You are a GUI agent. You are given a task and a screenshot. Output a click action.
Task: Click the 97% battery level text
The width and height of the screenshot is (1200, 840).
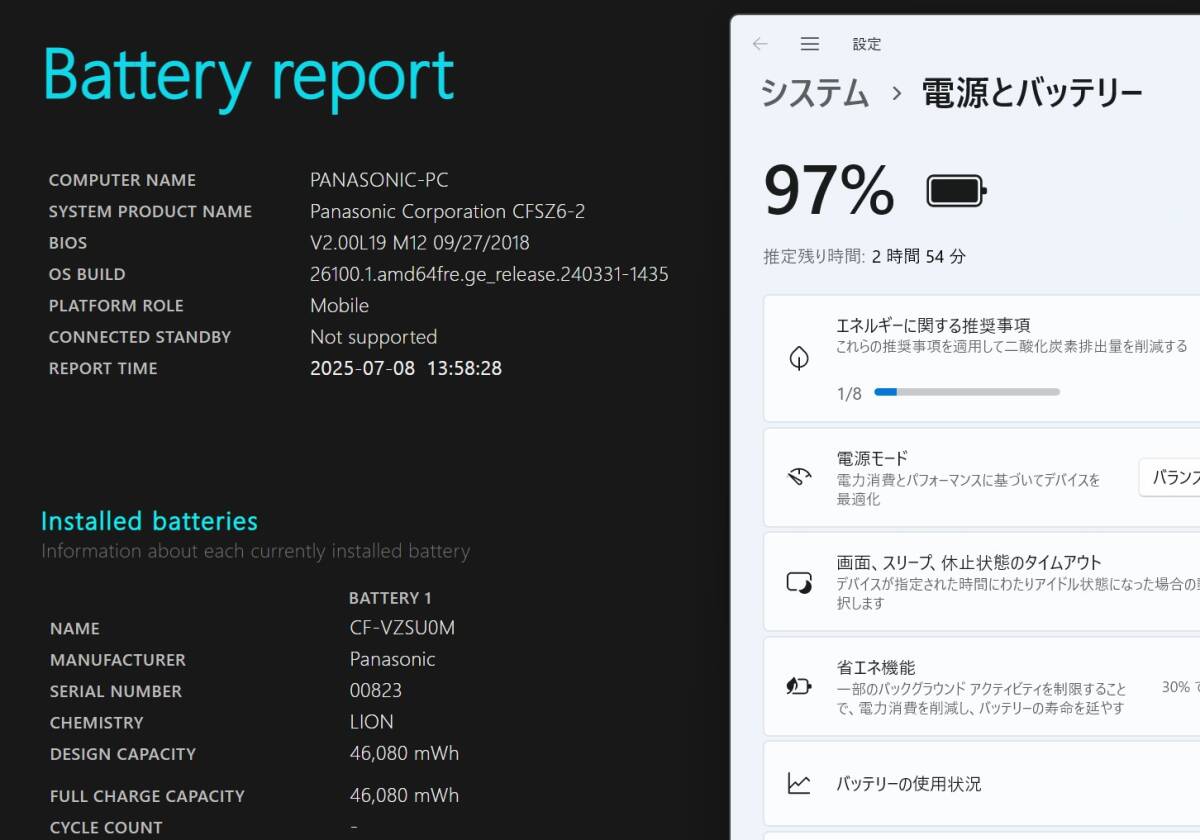[x=829, y=190]
